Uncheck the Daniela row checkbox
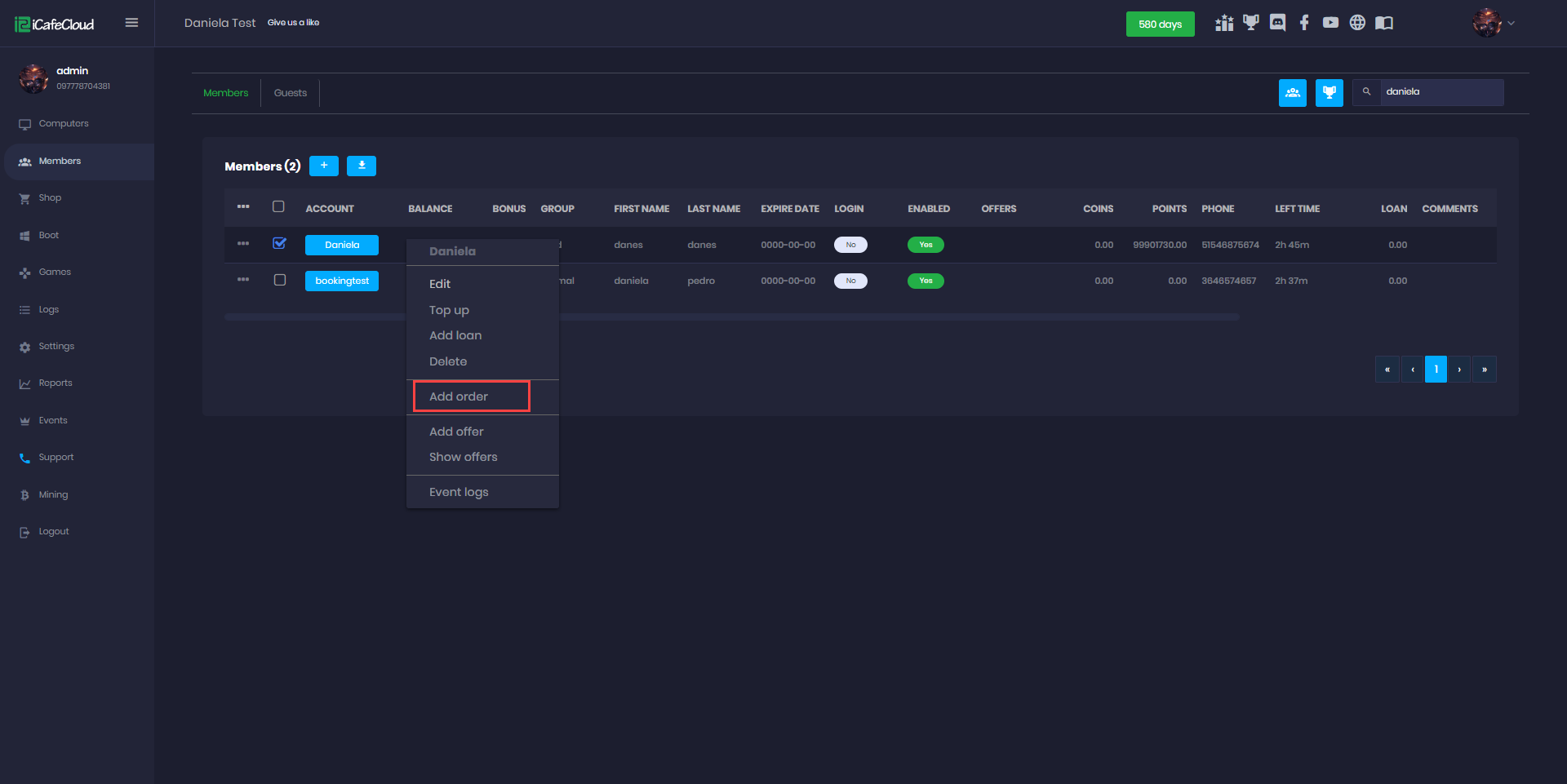Viewport: 1567px width, 784px height. (279, 243)
